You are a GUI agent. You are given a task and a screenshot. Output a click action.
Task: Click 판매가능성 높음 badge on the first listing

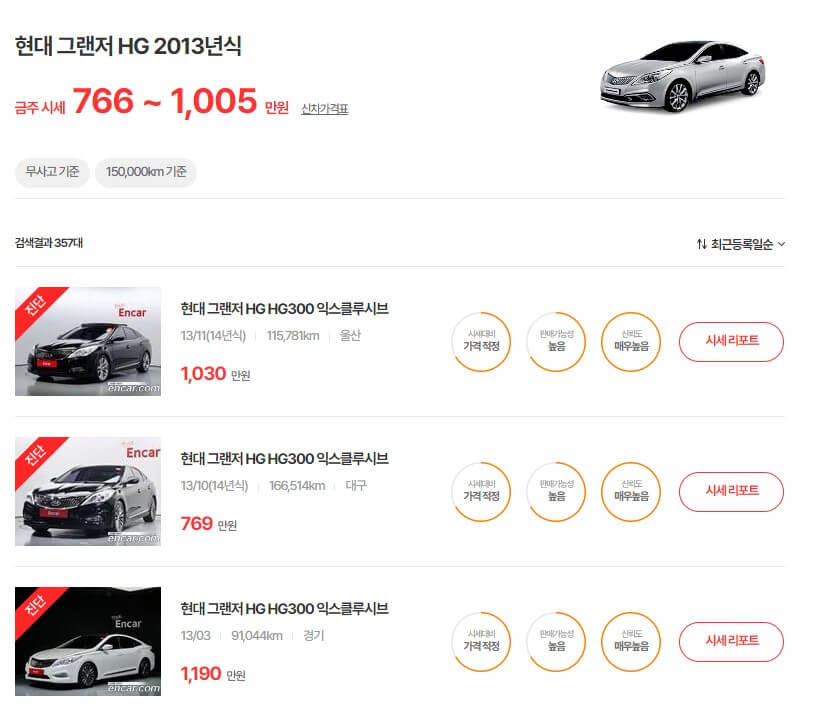(x=555, y=341)
